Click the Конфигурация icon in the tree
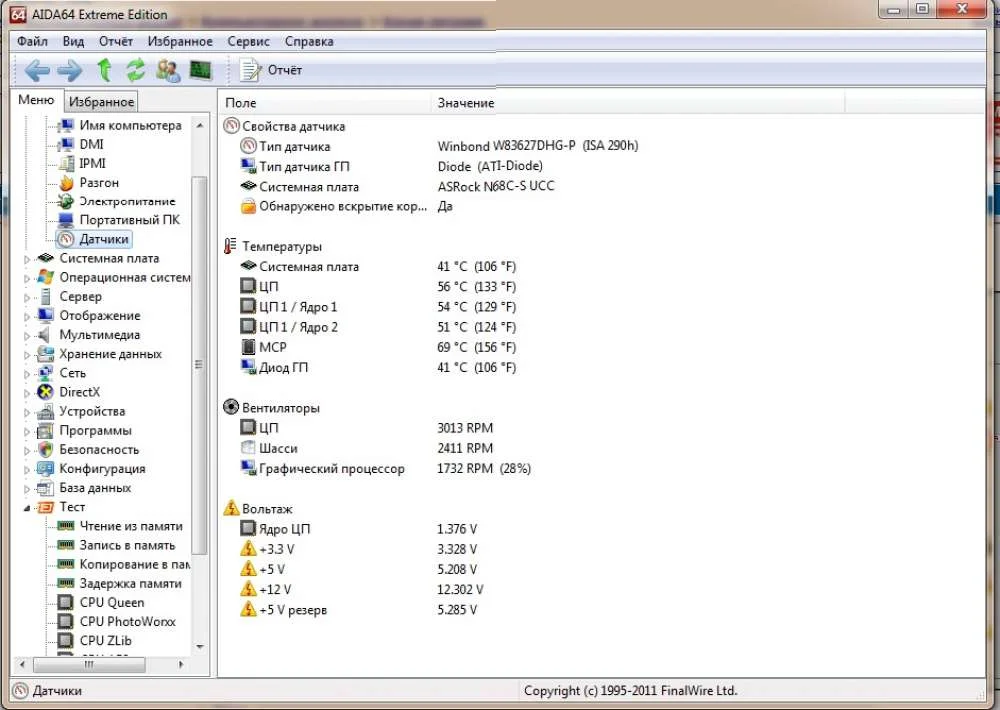Screen dimensions: 1000x710 45,469
